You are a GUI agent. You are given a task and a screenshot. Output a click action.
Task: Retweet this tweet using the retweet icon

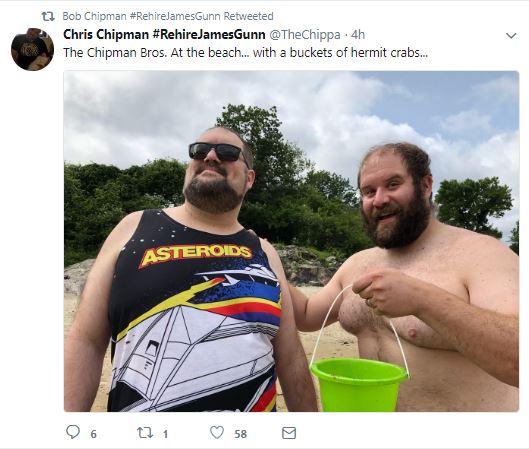(x=145, y=433)
